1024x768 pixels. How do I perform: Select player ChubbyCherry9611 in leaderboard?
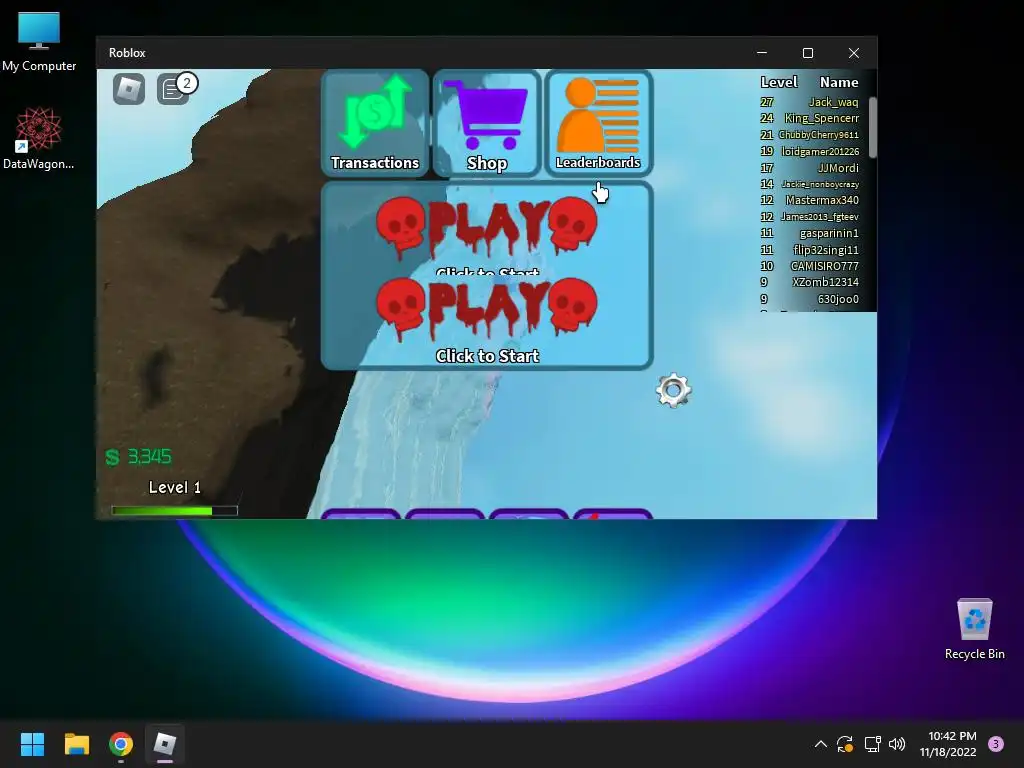810,135
